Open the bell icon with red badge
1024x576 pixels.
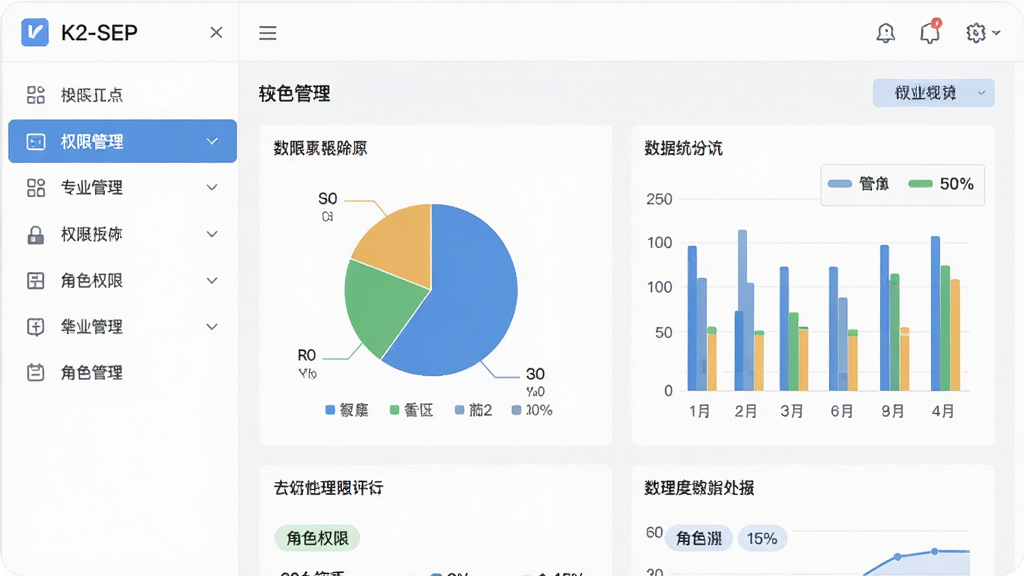point(930,32)
